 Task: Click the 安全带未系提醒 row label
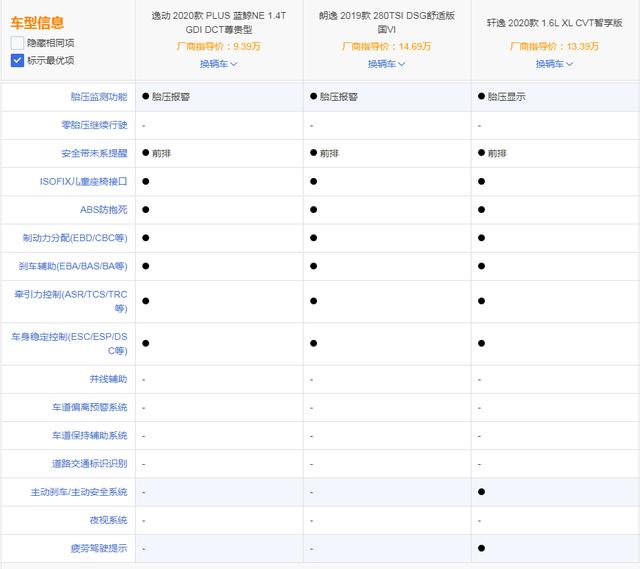click(x=94, y=153)
